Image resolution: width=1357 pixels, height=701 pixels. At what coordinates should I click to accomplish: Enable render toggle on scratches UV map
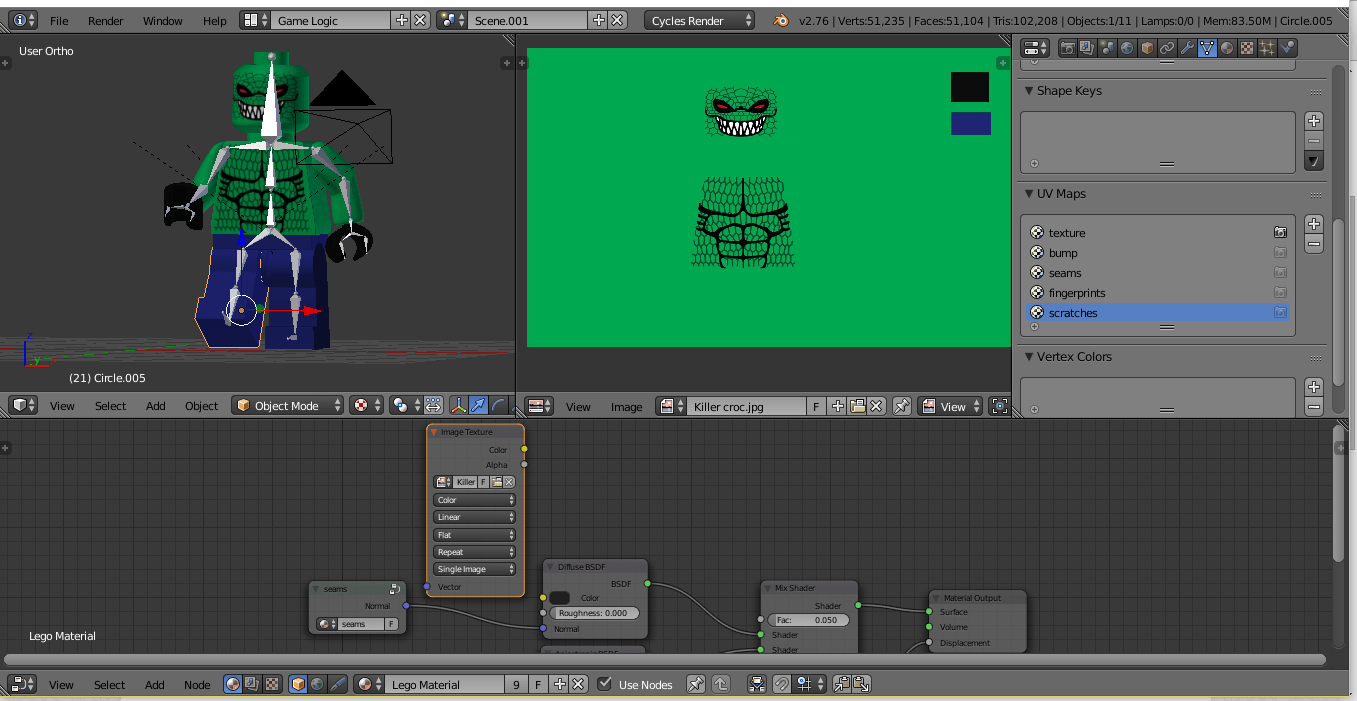pyautogui.click(x=1281, y=312)
